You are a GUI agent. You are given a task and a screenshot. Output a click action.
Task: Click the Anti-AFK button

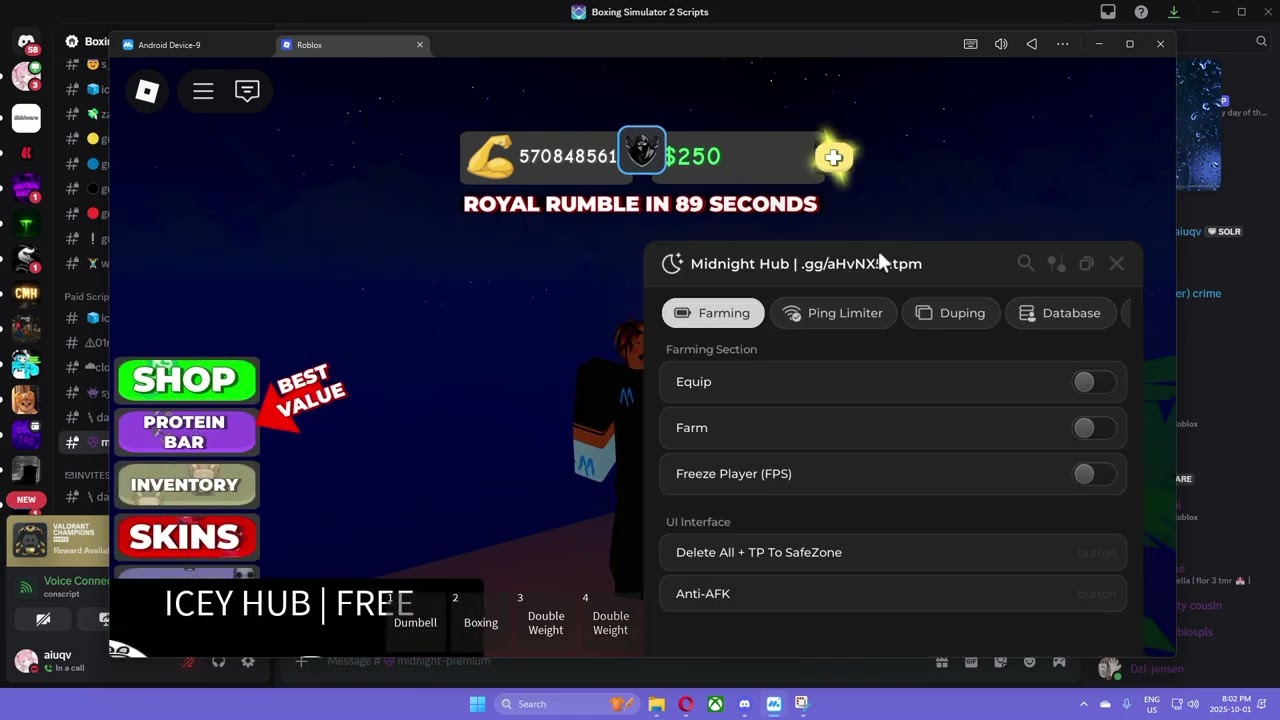[x=893, y=594]
